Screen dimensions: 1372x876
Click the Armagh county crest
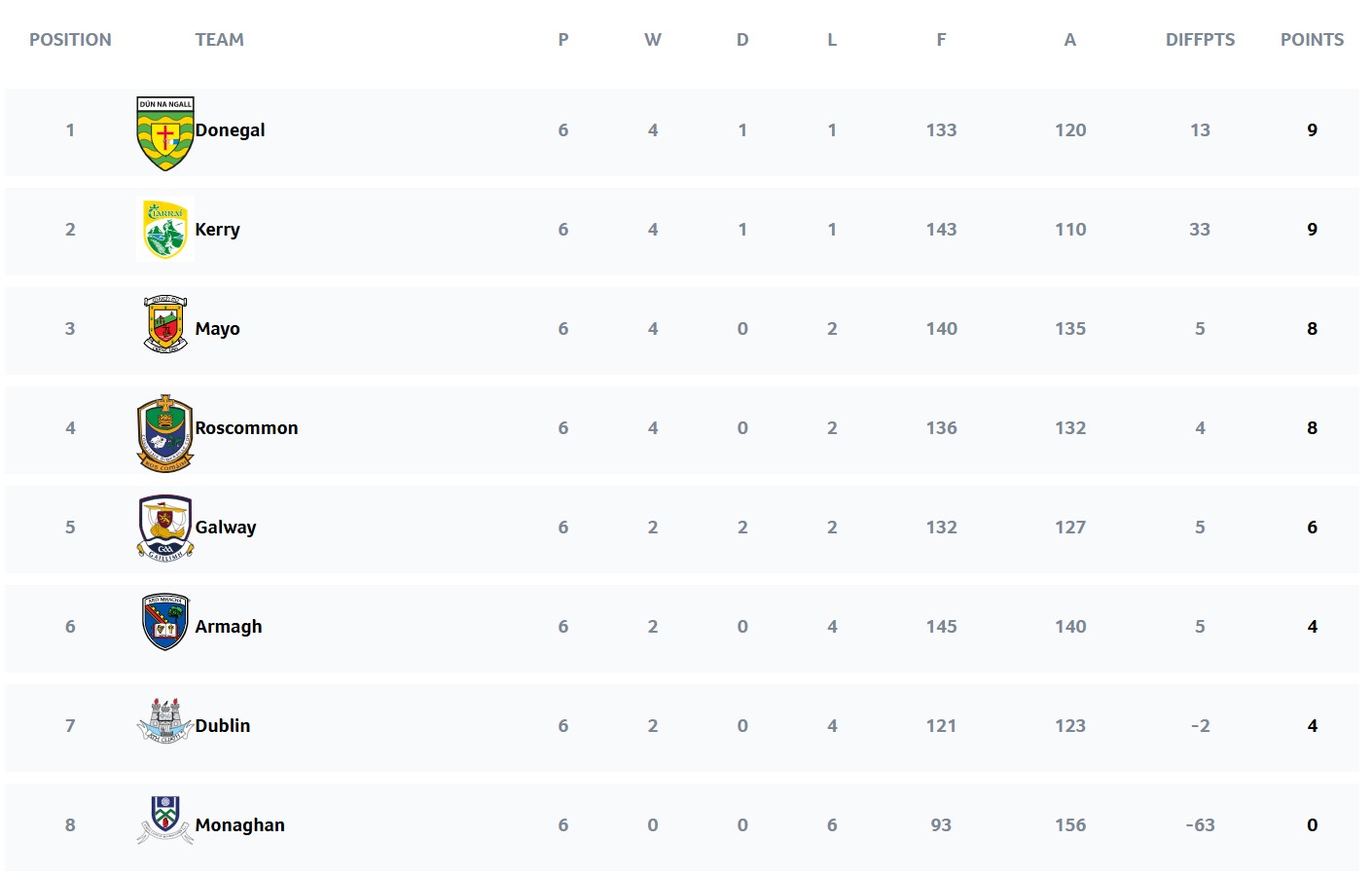165,622
